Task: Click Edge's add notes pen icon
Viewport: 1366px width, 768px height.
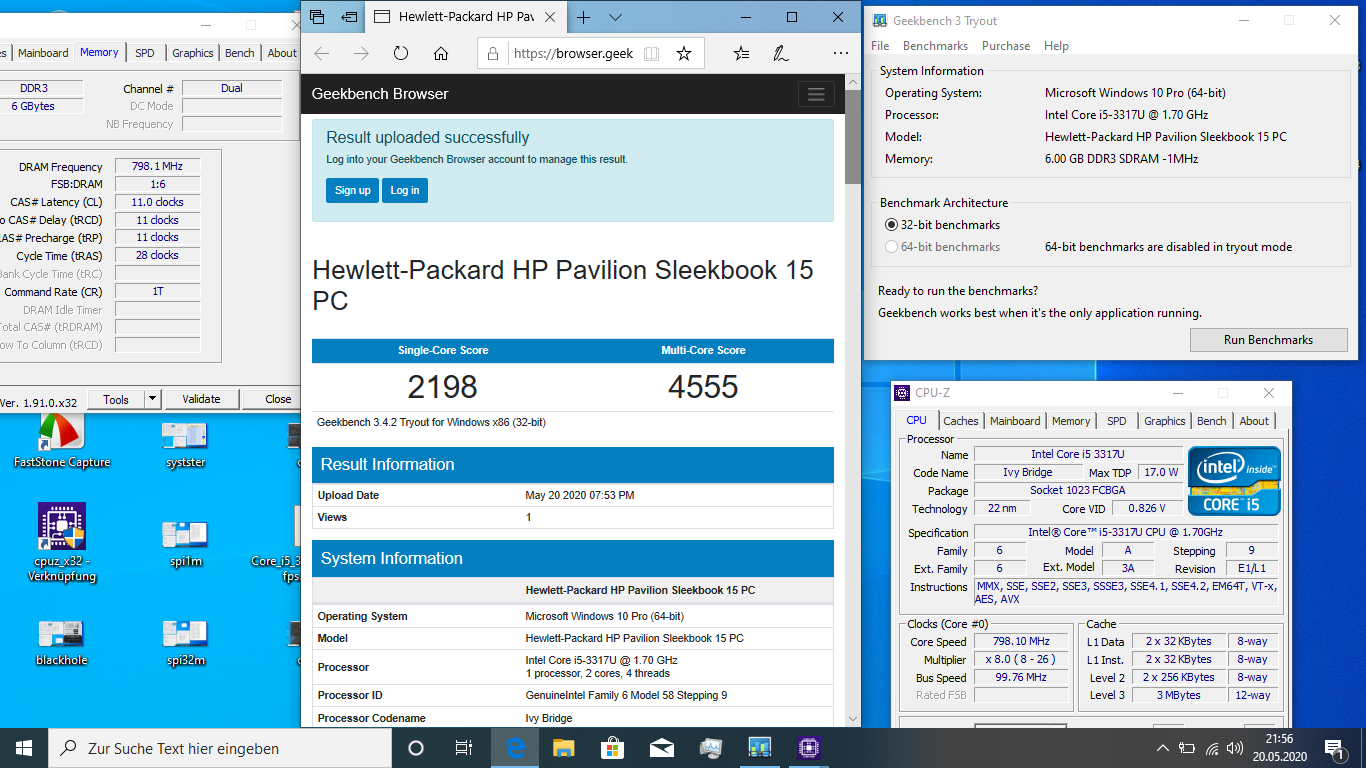Action: point(780,54)
